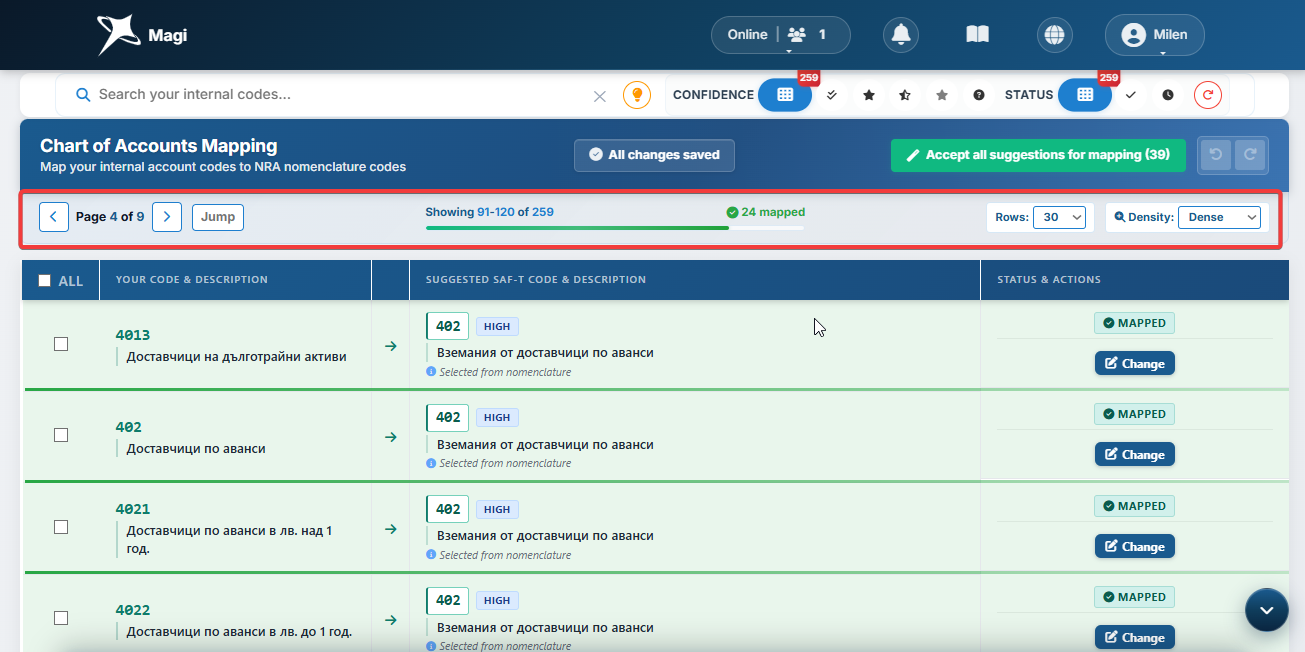
Task: Click Change button for account 4013
Action: tap(1135, 363)
